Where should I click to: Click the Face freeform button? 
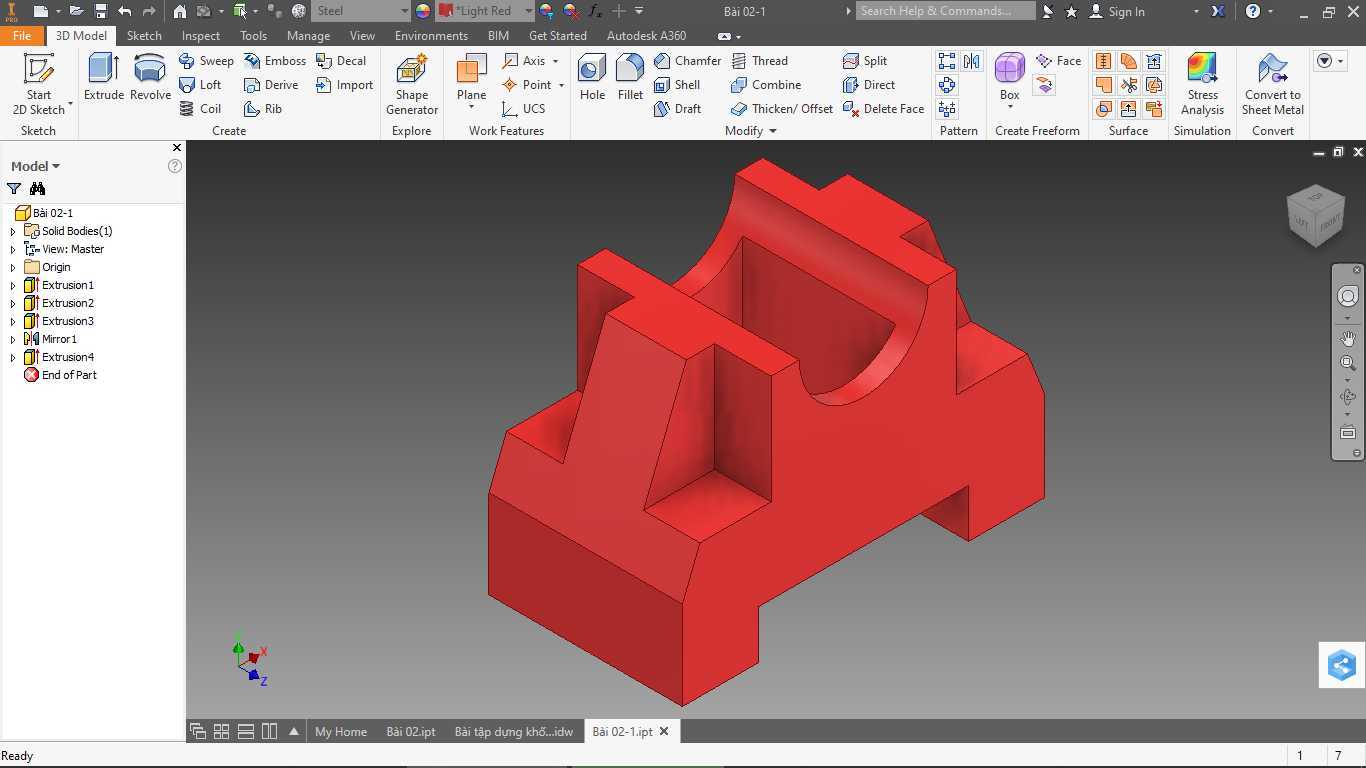click(x=1059, y=61)
